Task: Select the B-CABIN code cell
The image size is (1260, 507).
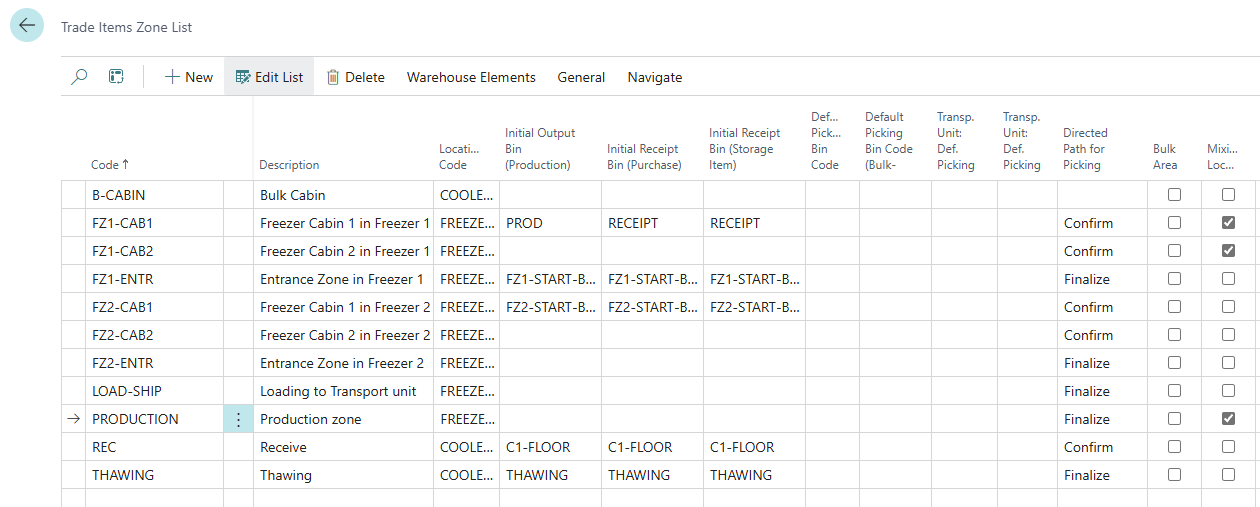Action: (155, 195)
